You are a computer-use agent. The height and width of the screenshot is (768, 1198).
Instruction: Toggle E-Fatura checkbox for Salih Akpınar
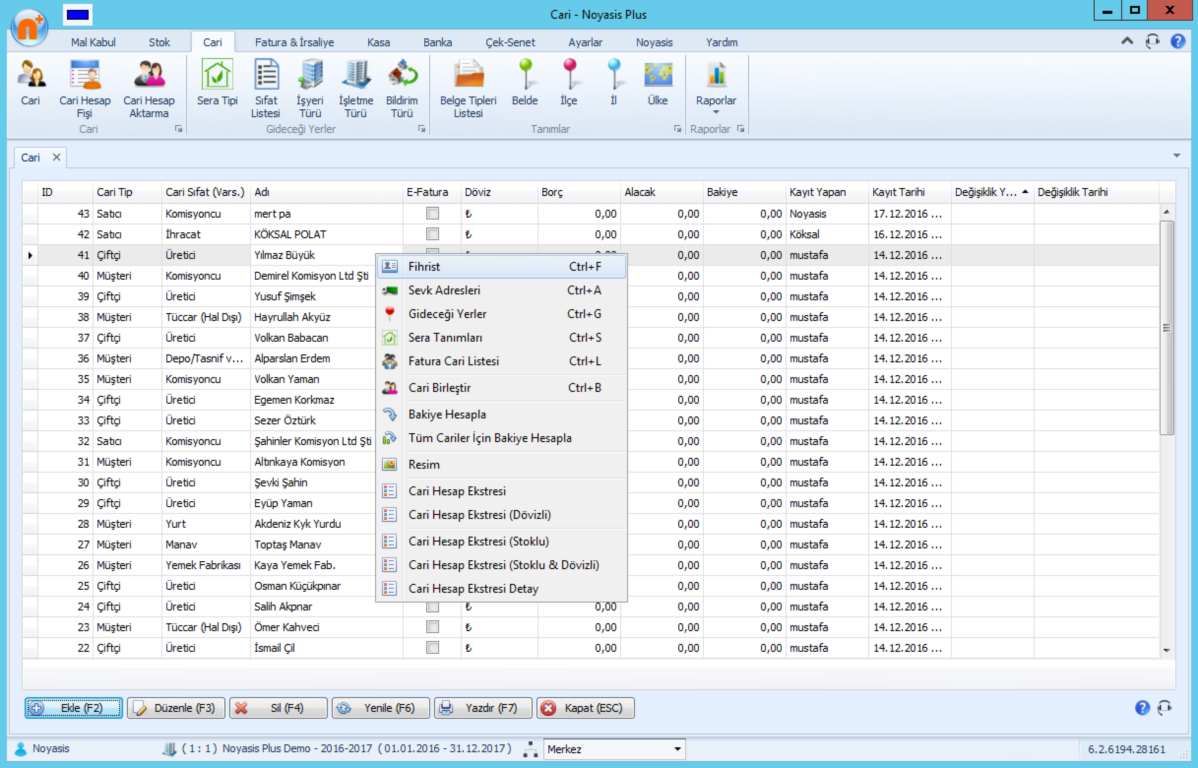pyautogui.click(x=432, y=607)
